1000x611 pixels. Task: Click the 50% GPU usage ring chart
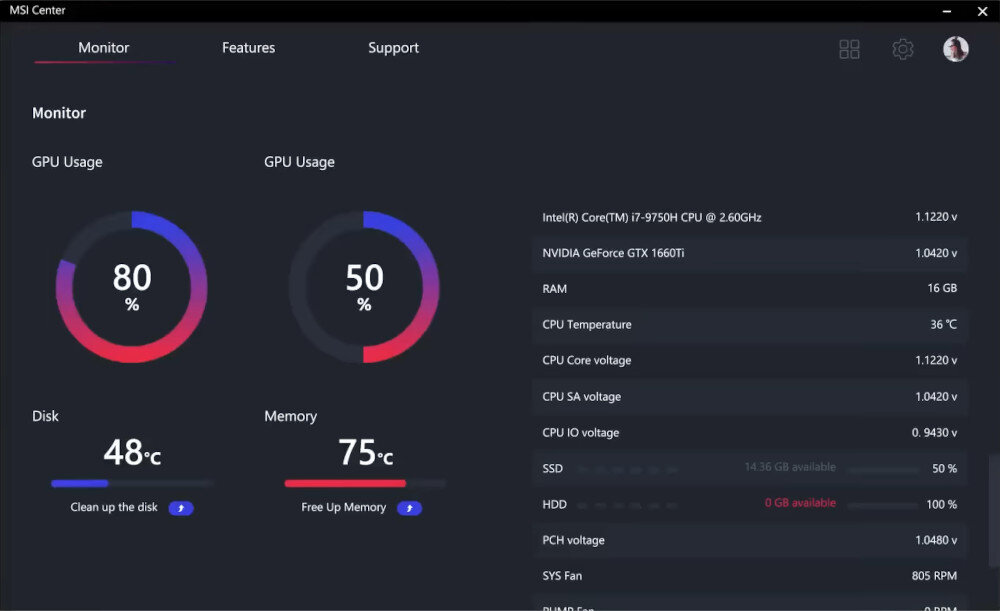coord(364,287)
